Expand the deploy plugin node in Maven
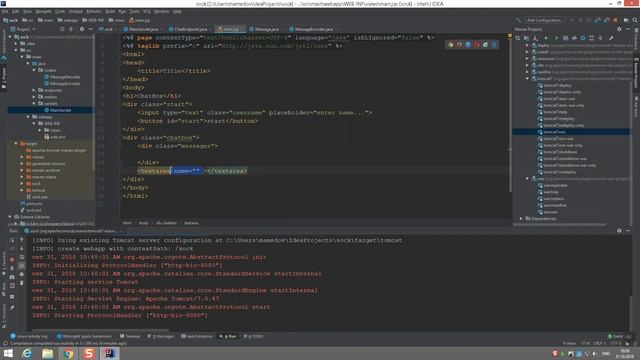The image size is (640, 360). coord(527,45)
